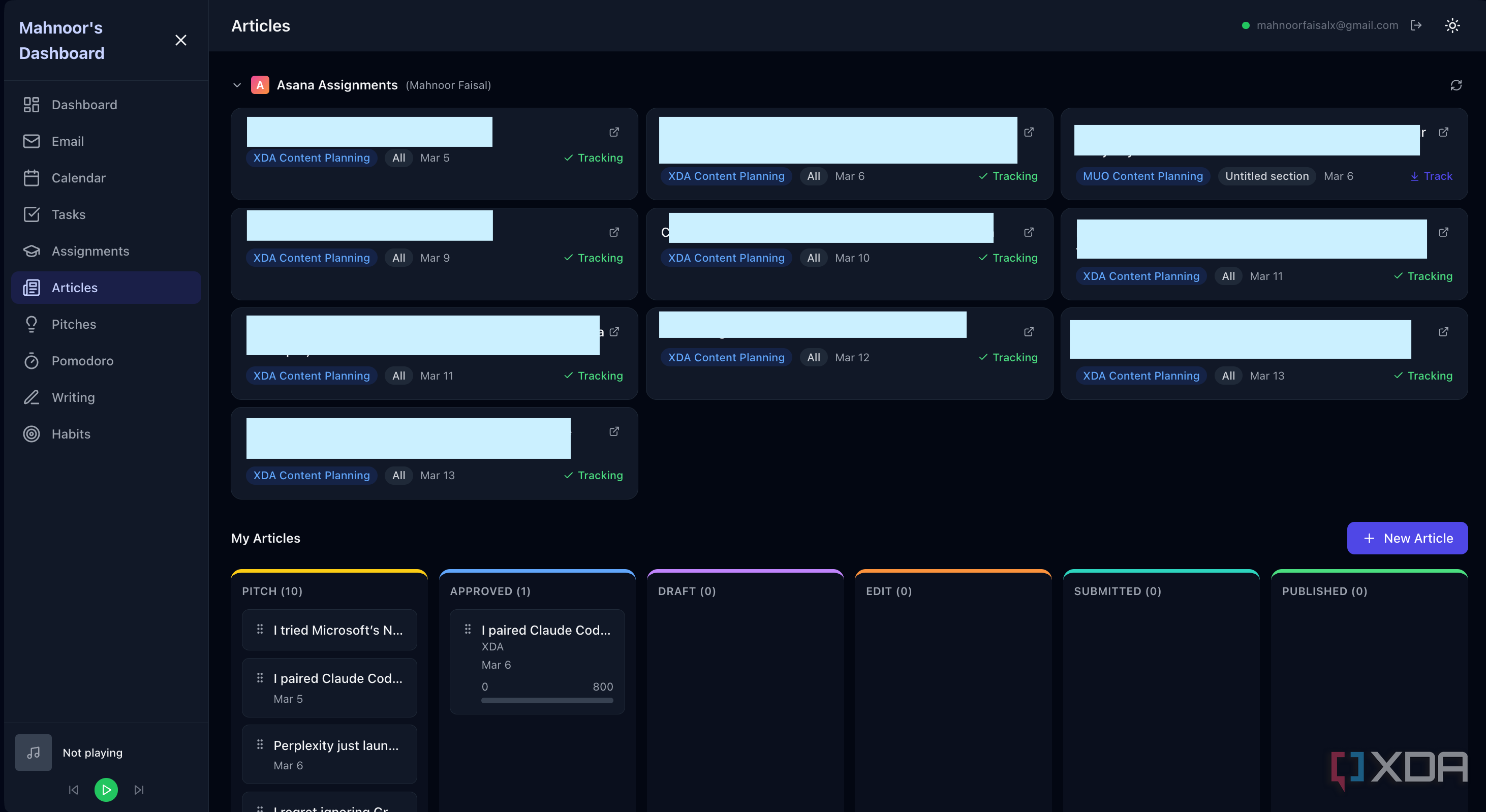
Task: Toggle Tracking on the Mar 9 card
Action: (593, 258)
